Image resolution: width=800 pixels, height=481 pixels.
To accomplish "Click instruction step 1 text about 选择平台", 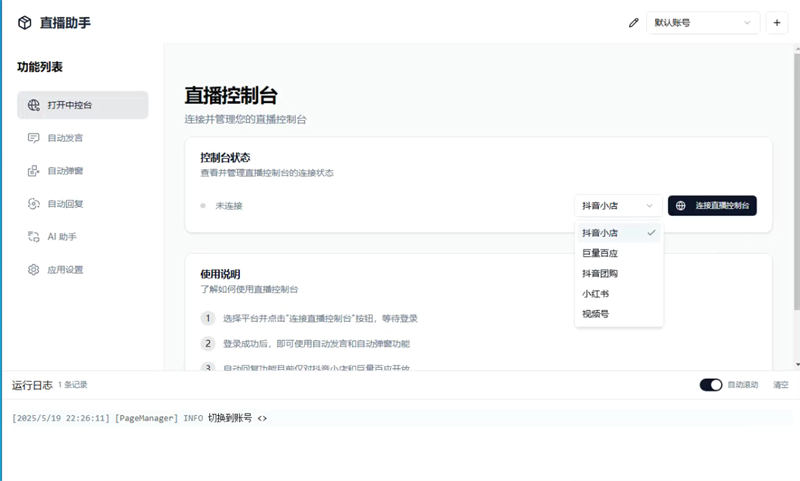I will [320, 318].
